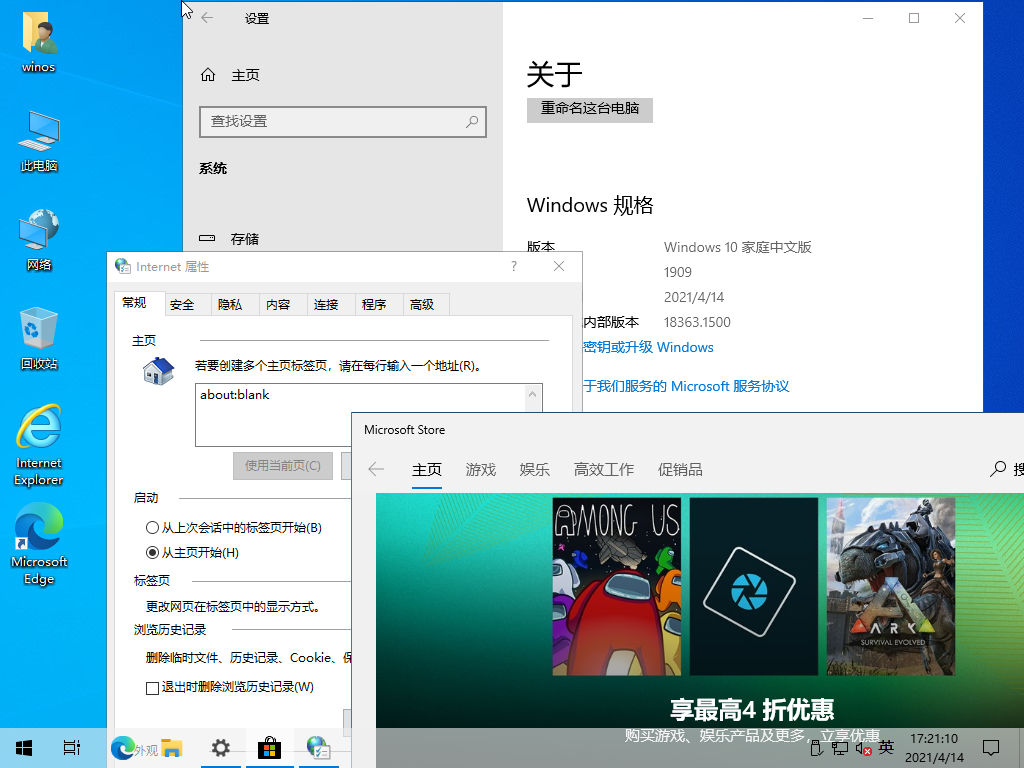Click the 密钥或升级 Windows link

pyautogui.click(x=648, y=347)
